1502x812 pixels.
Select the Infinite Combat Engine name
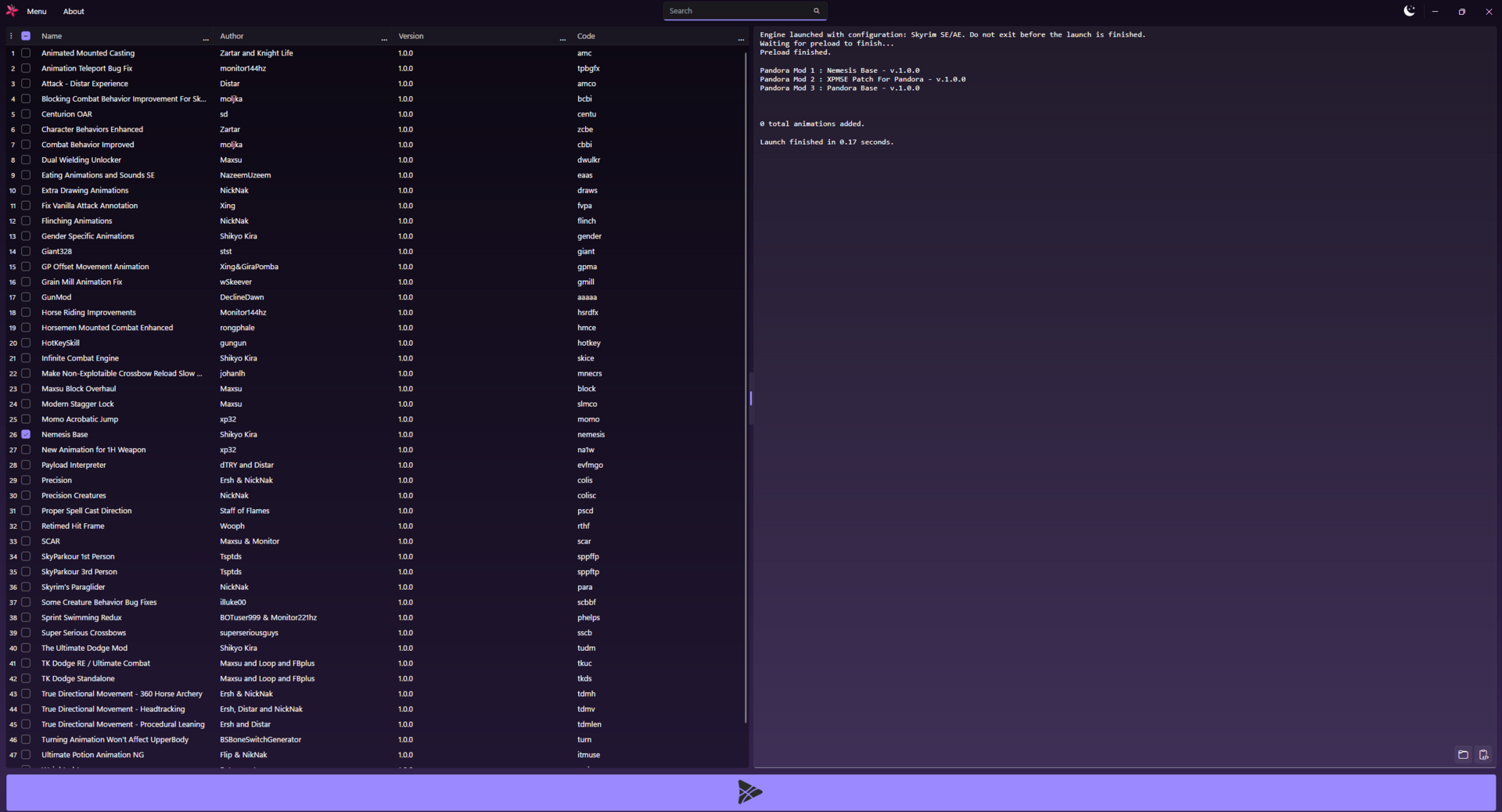pos(80,358)
